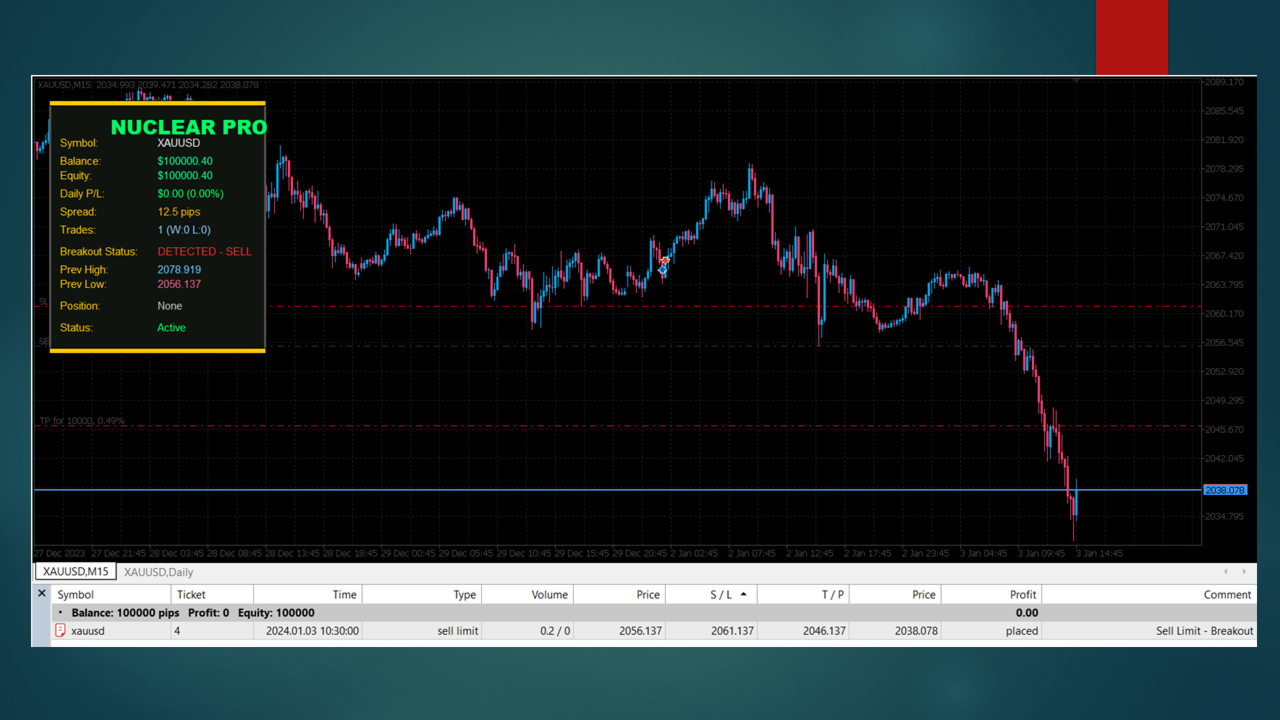Image resolution: width=1280 pixels, height=720 pixels.
Task: Click the 'placed' status cell
Action: coord(1022,631)
